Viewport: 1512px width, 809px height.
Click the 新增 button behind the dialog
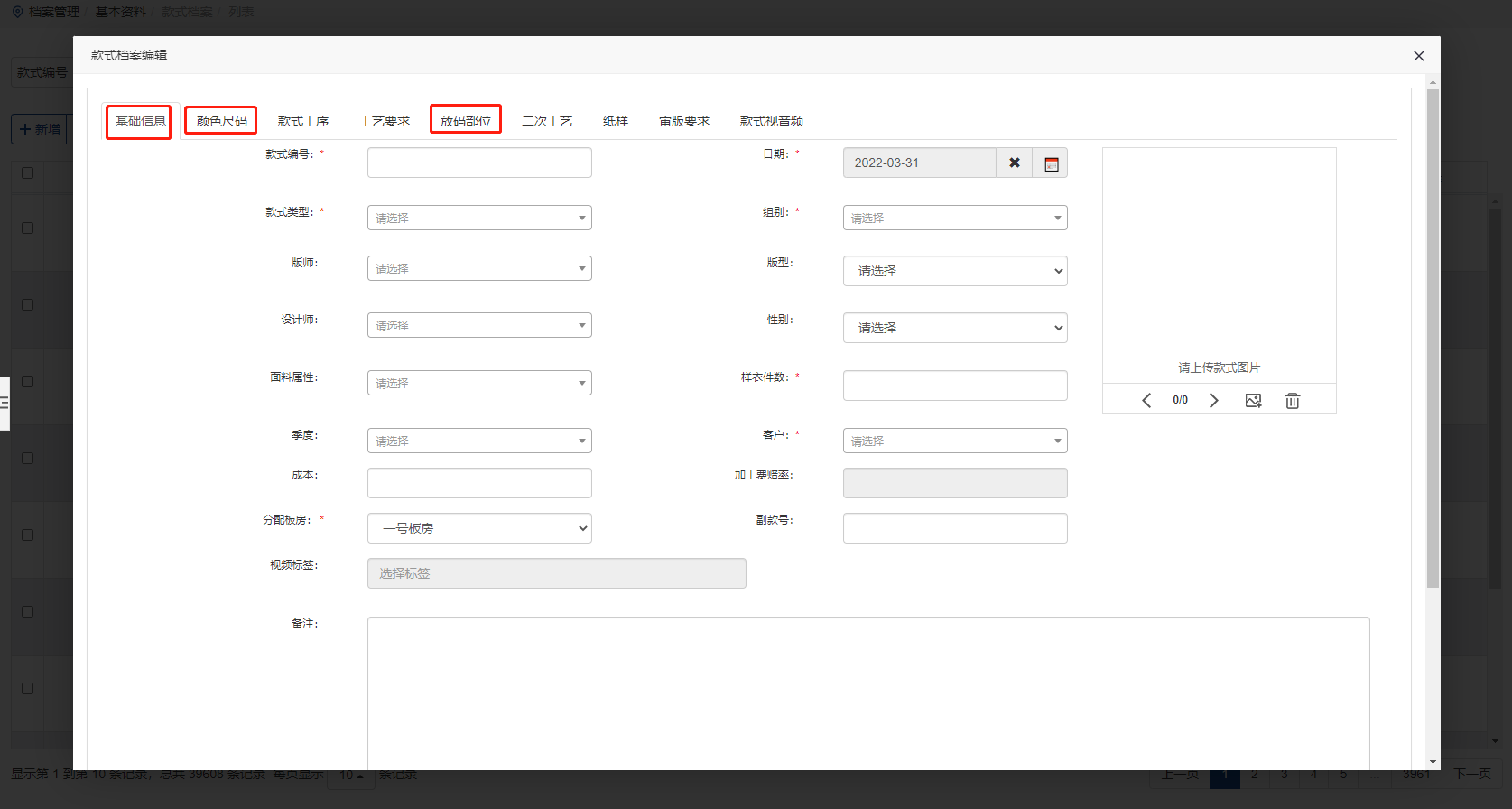41,129
